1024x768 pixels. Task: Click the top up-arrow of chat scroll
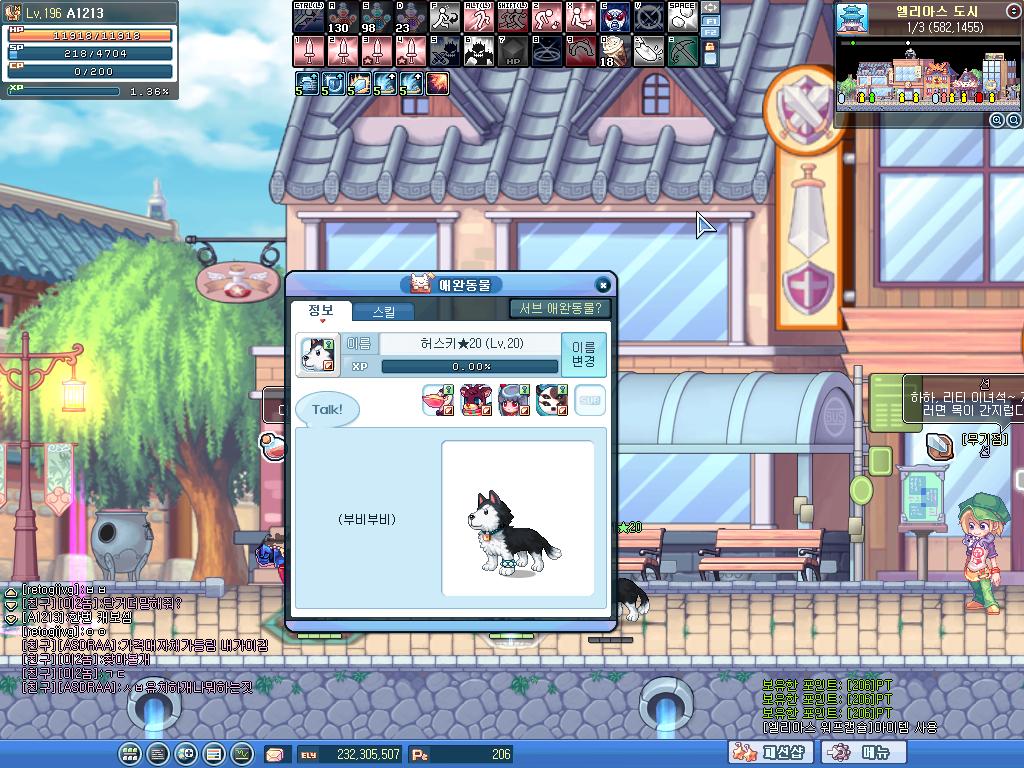click(11, 593)
